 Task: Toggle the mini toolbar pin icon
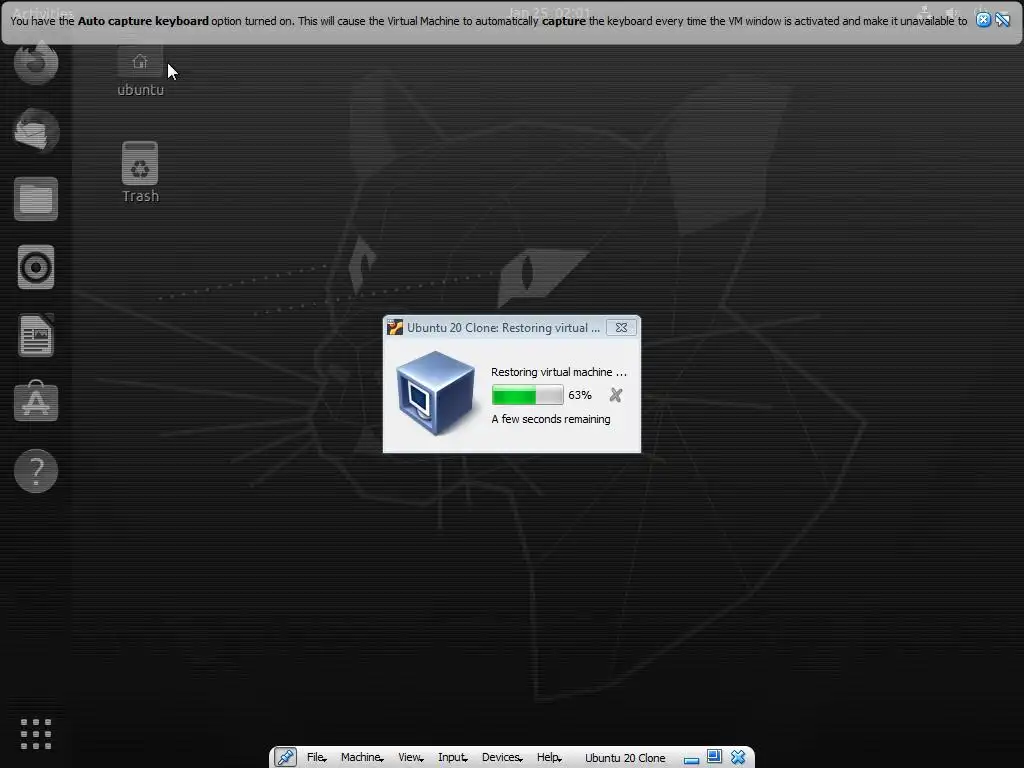pos(285,758)
